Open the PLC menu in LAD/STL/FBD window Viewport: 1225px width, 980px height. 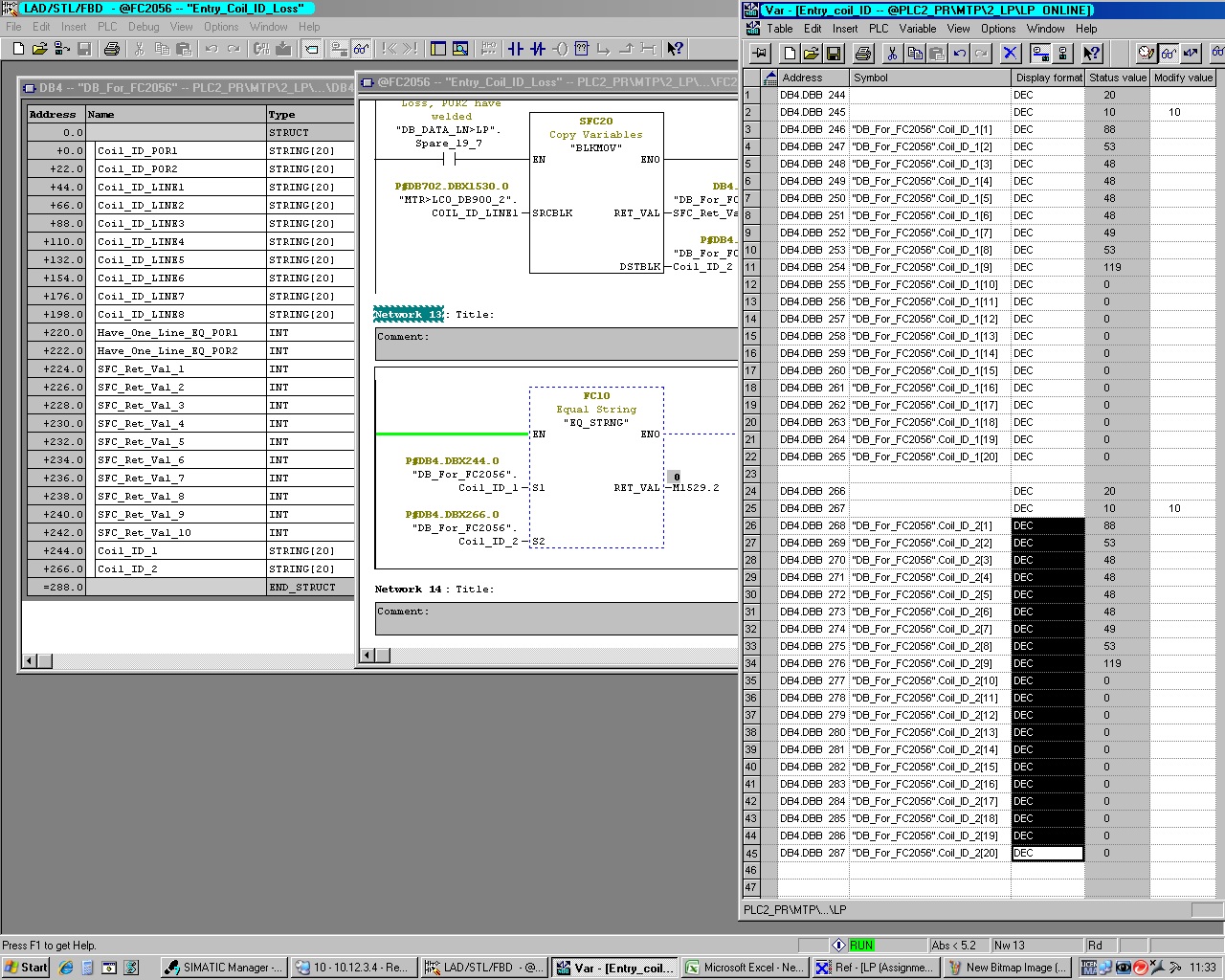click(107, 27)
